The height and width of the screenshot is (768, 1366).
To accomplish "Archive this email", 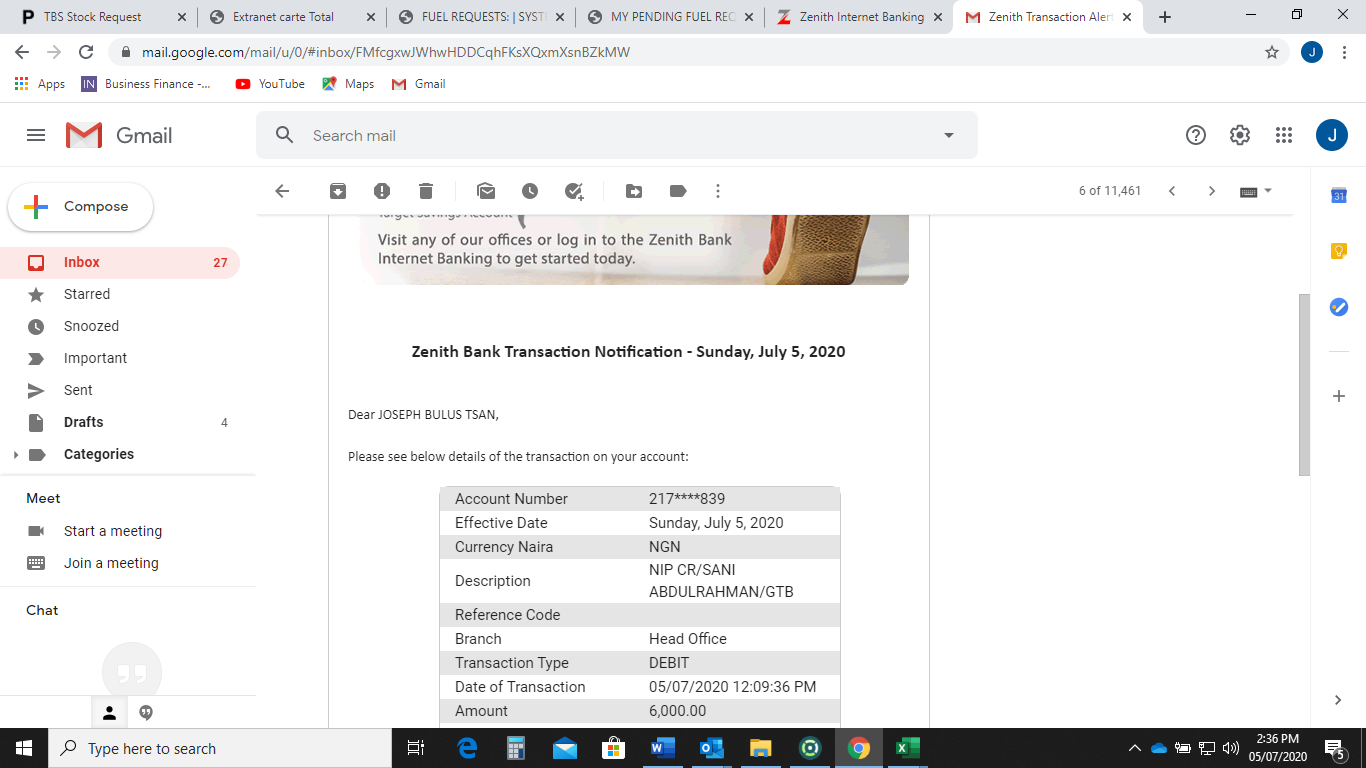I will 338,191.
